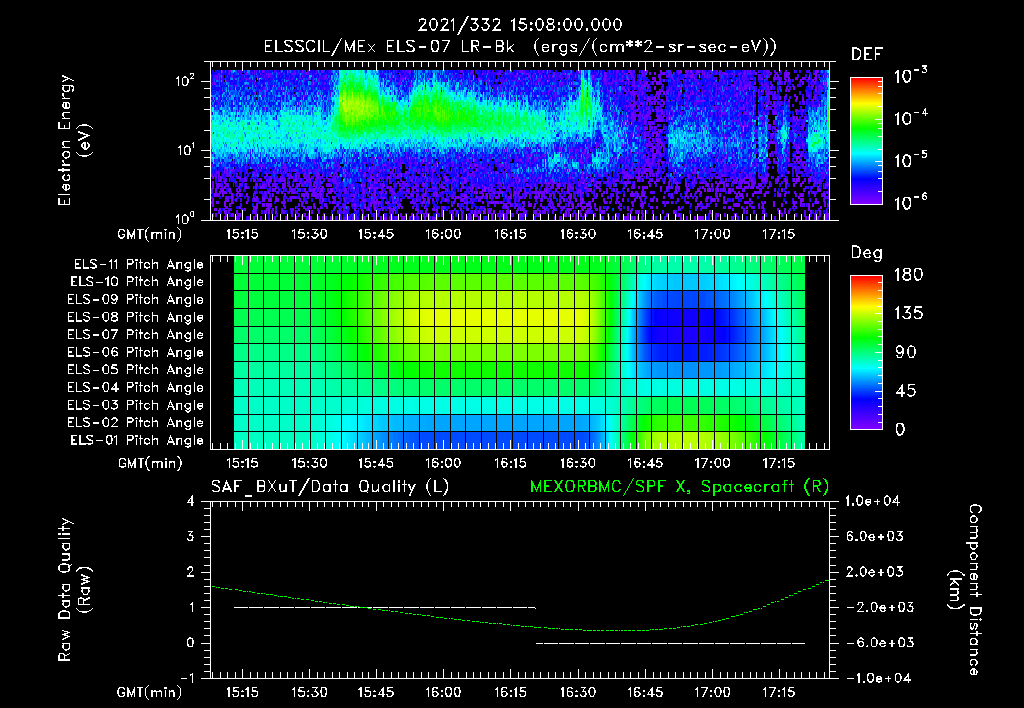Click the white data quality line at value 0
1024x708 pixels.
click(671, 643)
